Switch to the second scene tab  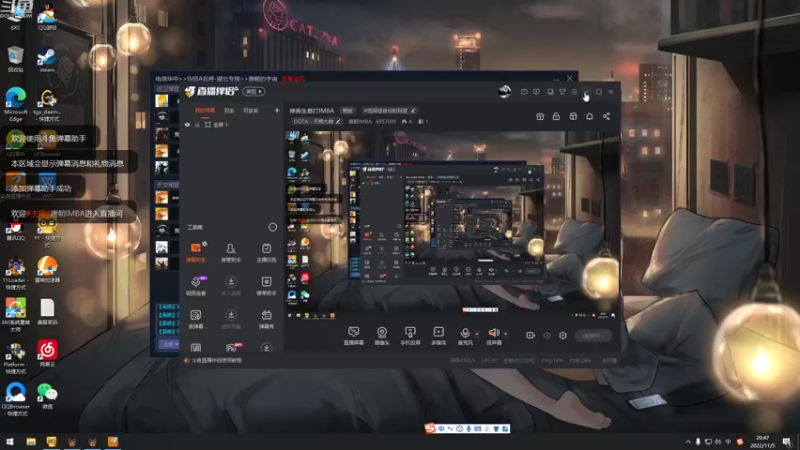[x=229, y=110]
